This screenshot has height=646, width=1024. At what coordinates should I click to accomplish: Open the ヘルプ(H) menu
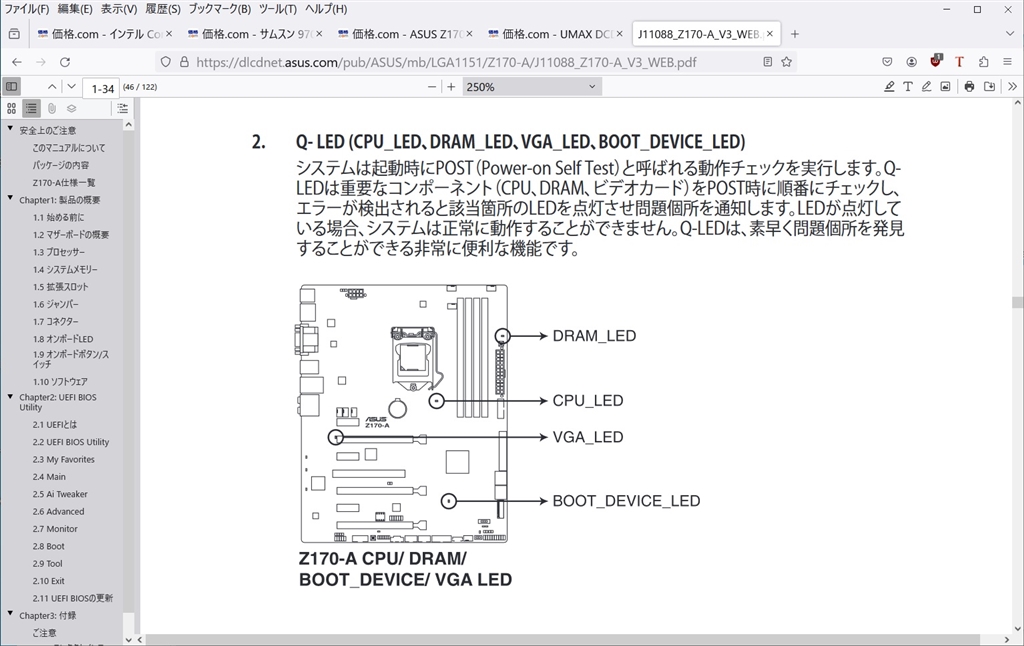coord(327,9)
